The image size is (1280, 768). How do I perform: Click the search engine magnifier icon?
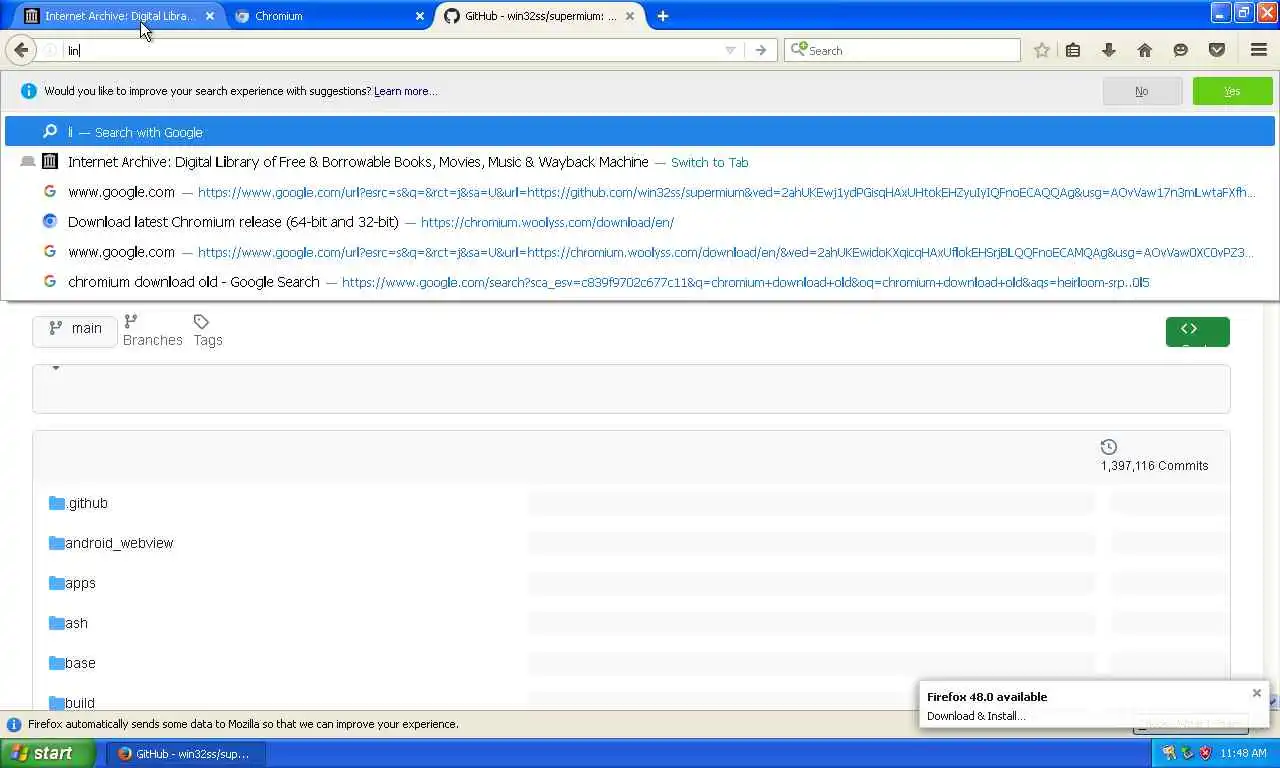798,50
